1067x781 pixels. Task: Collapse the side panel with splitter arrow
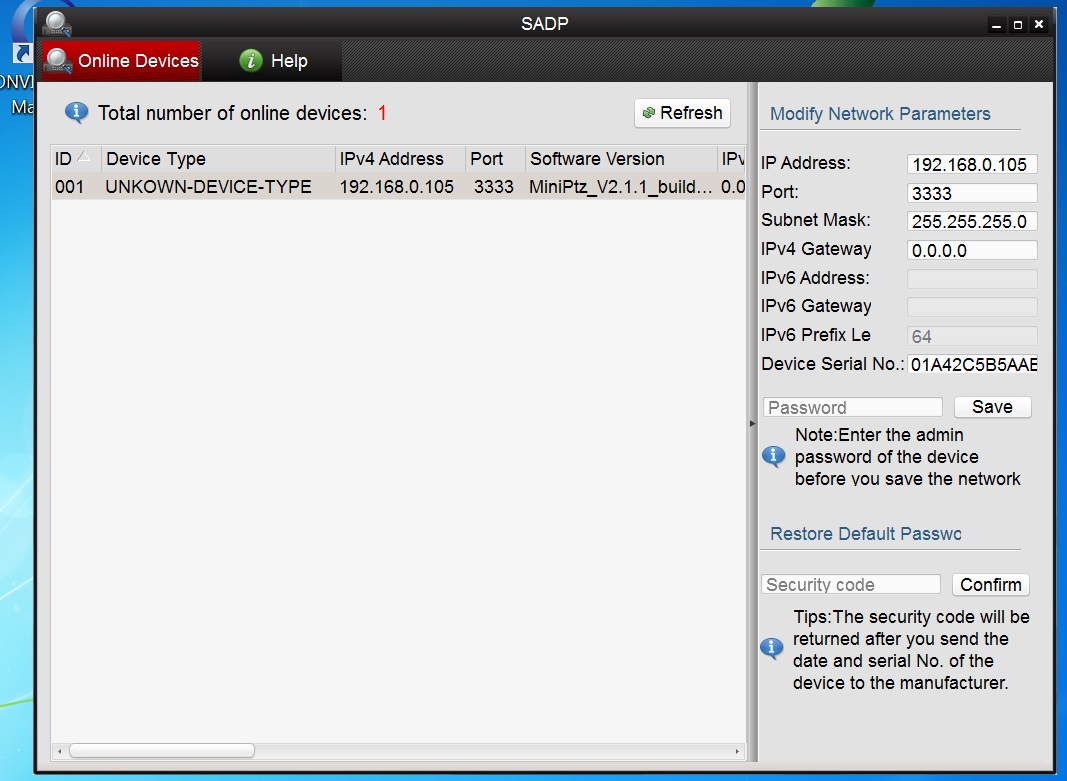tap(753, 424)
